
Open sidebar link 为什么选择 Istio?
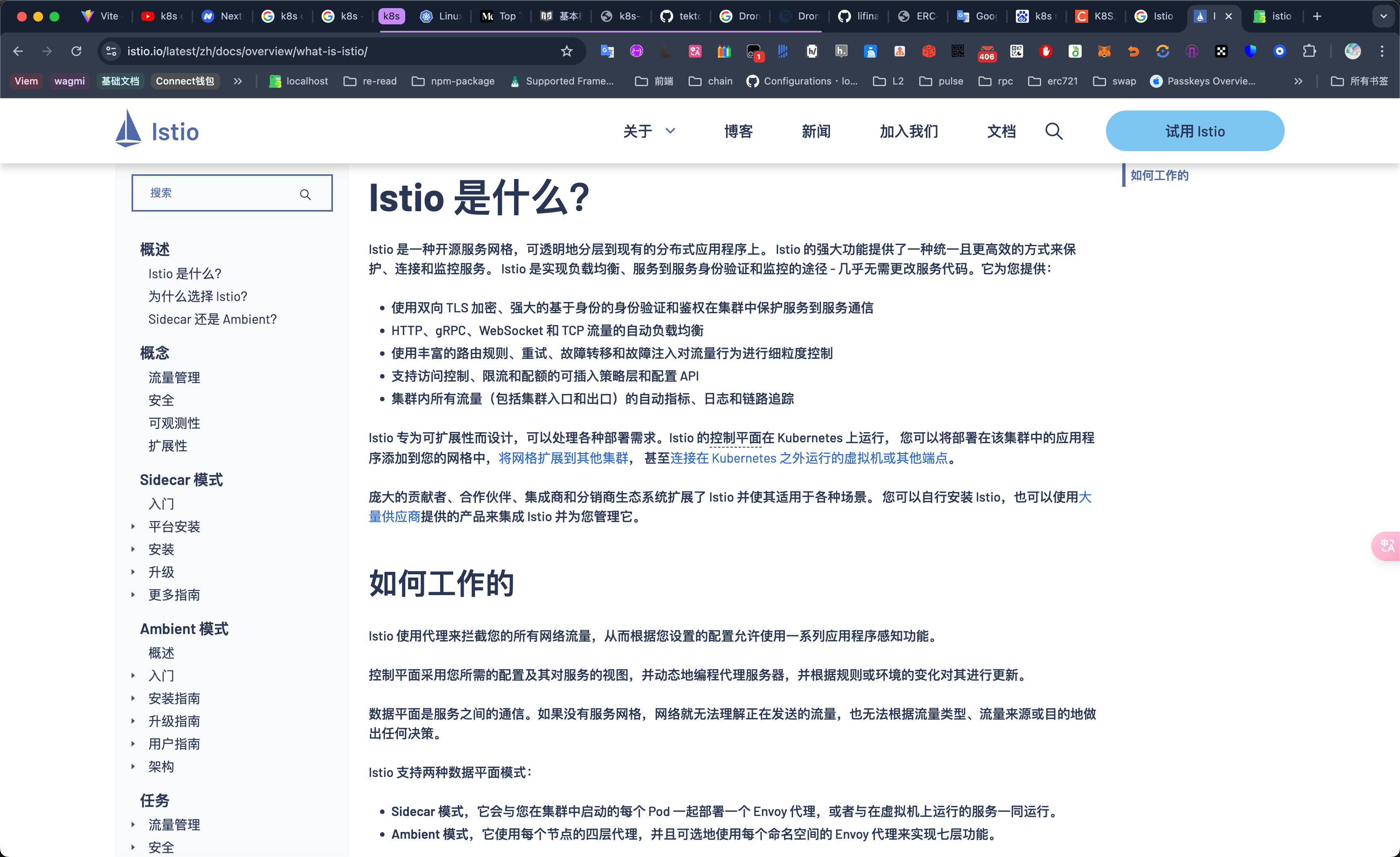coord(198,296)
